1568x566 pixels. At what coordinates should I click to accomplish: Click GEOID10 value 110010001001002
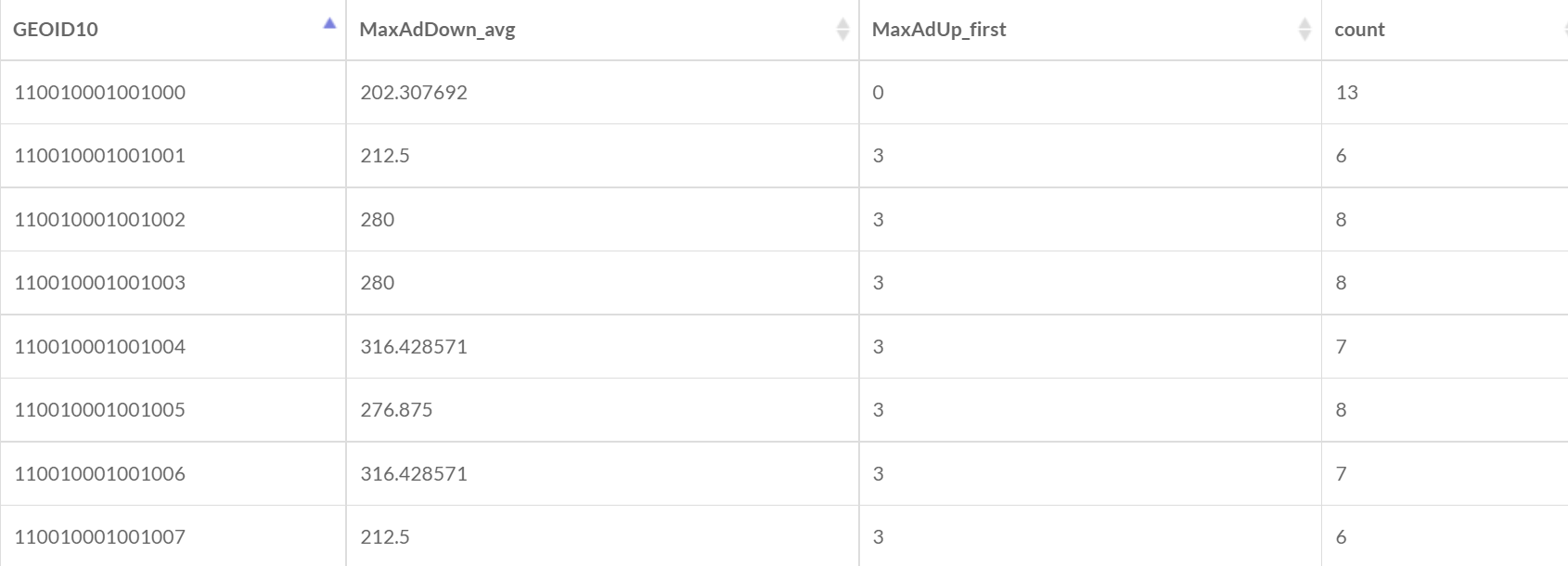(100, 220)
